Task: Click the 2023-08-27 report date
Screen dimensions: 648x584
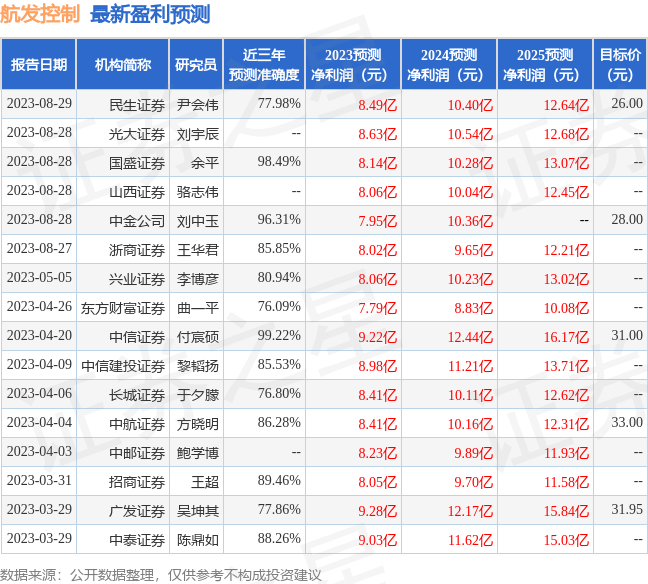Action: (39, 248)
